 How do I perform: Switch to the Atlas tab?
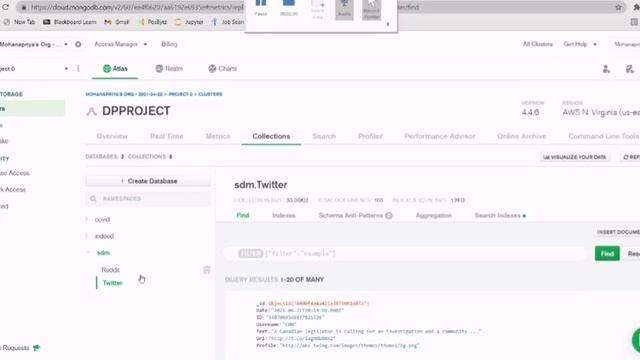coord(115,69)
